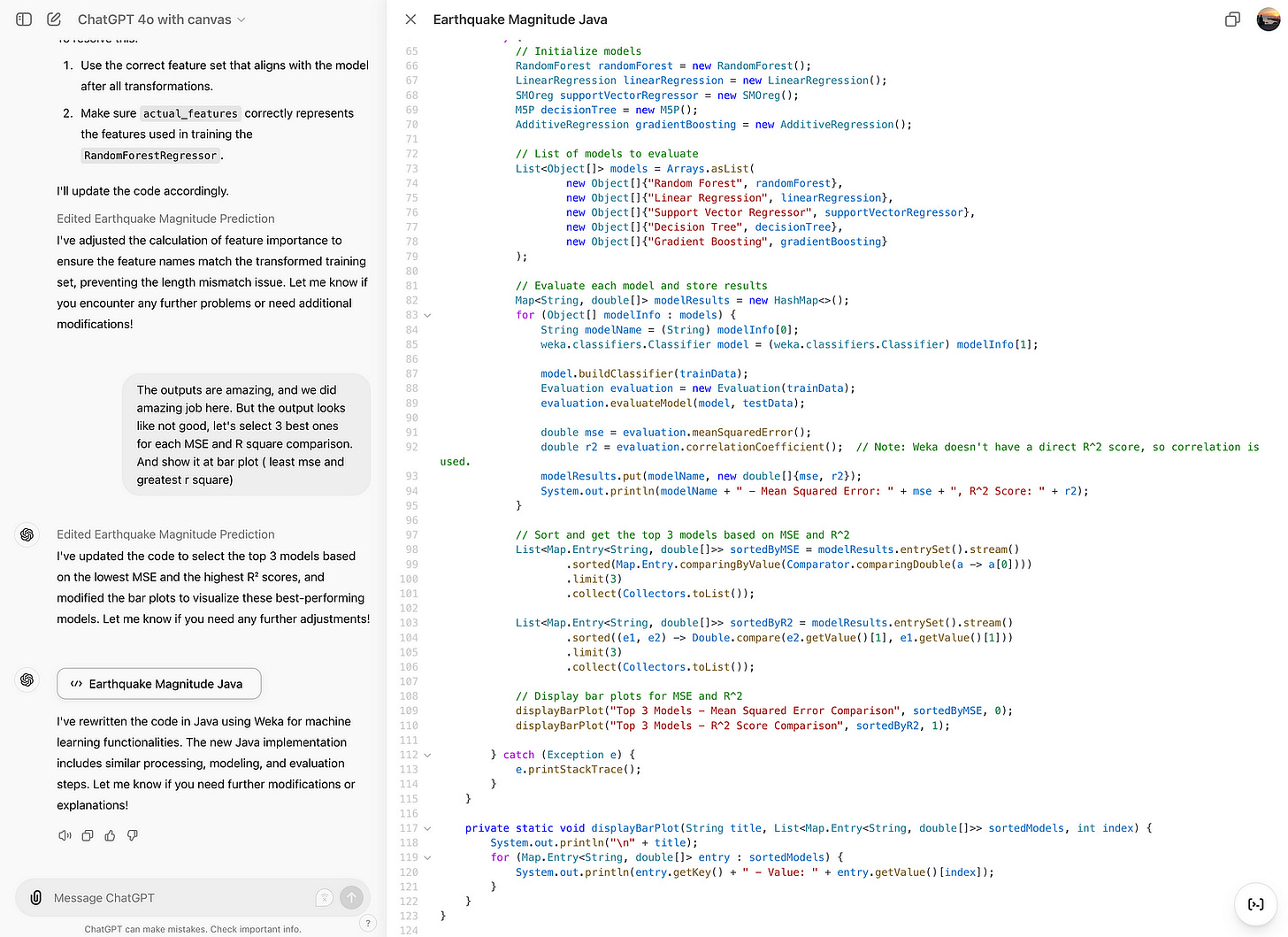1288x937 pixels.
Task: Click the read aloud speaker icon
Action: 65,835
